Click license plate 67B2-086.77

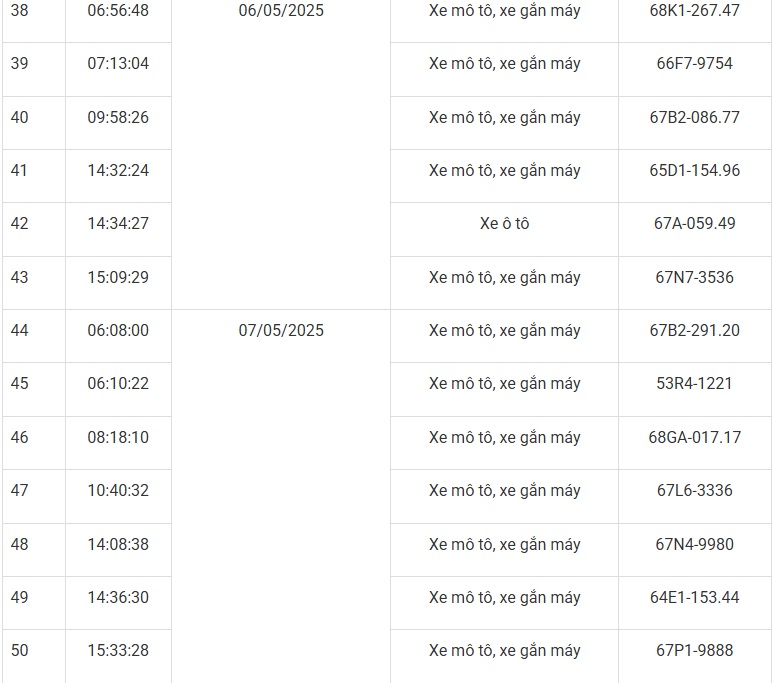[x=694, y=117]
